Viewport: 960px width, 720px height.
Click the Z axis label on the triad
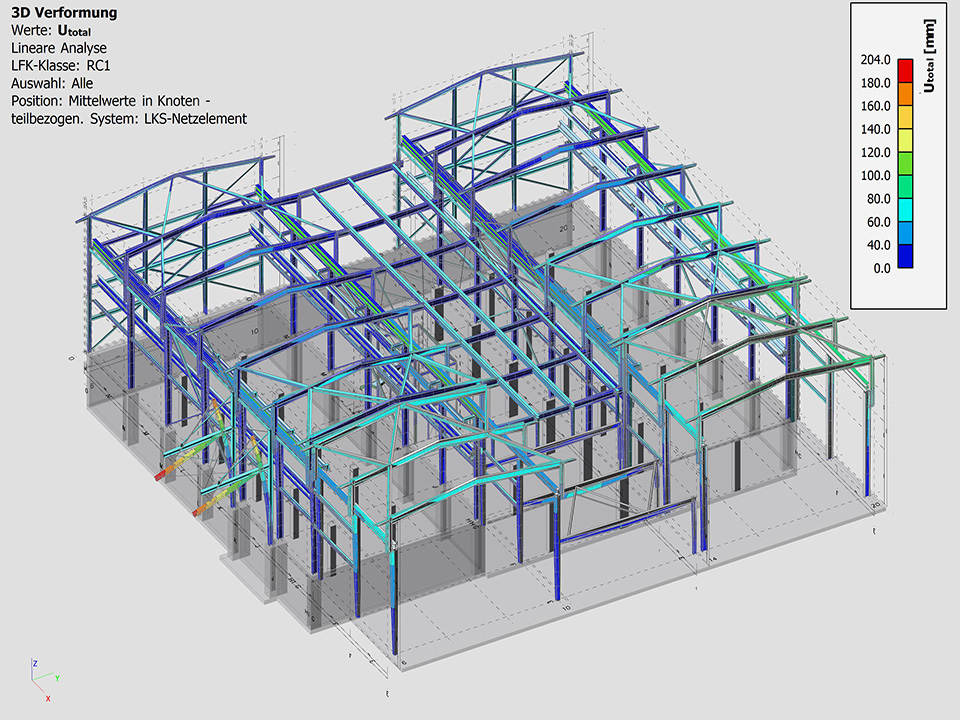pyautogui.click(x=35, y=663)
